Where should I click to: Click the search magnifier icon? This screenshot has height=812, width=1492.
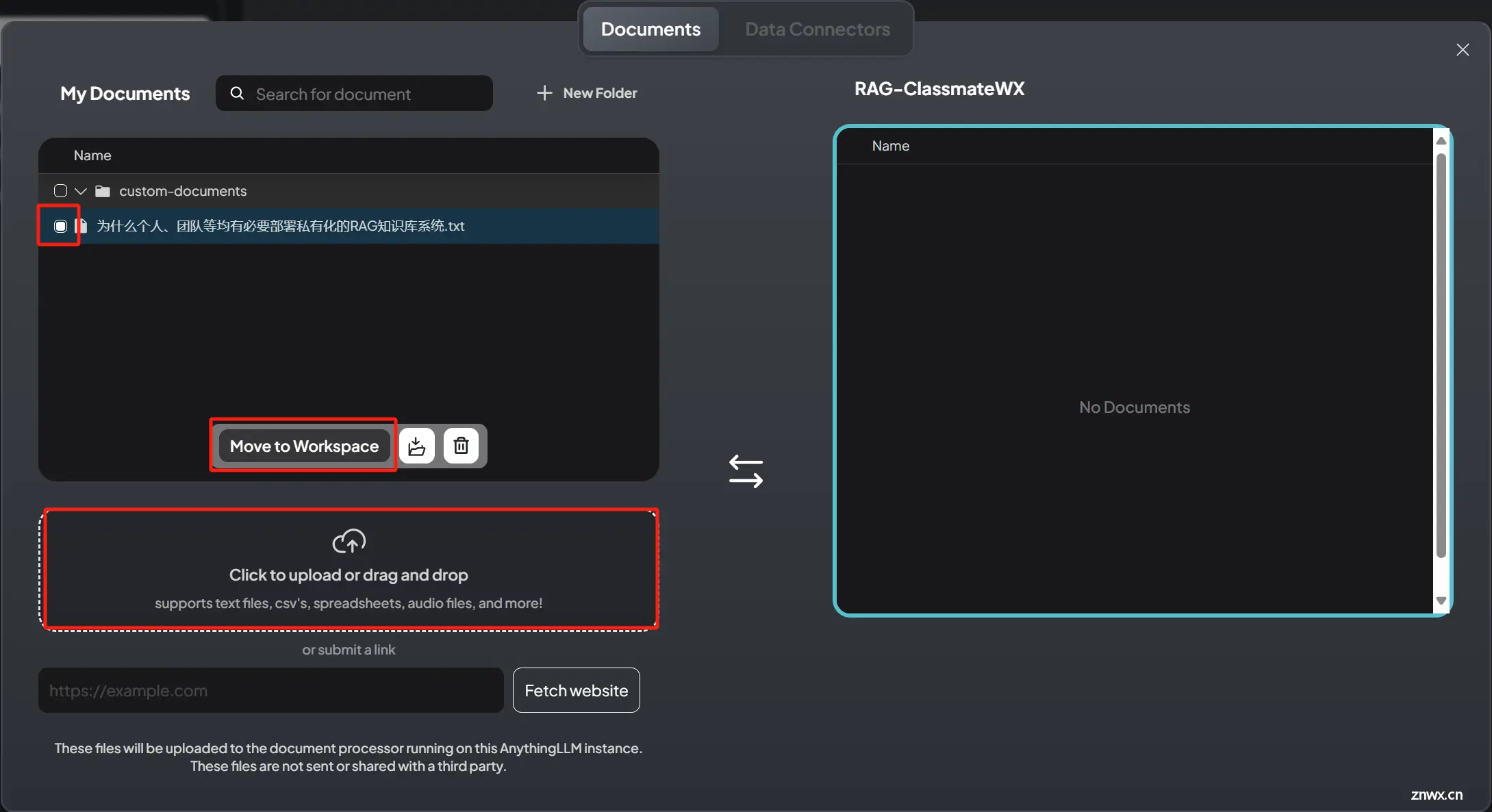(x=237, y=93)
